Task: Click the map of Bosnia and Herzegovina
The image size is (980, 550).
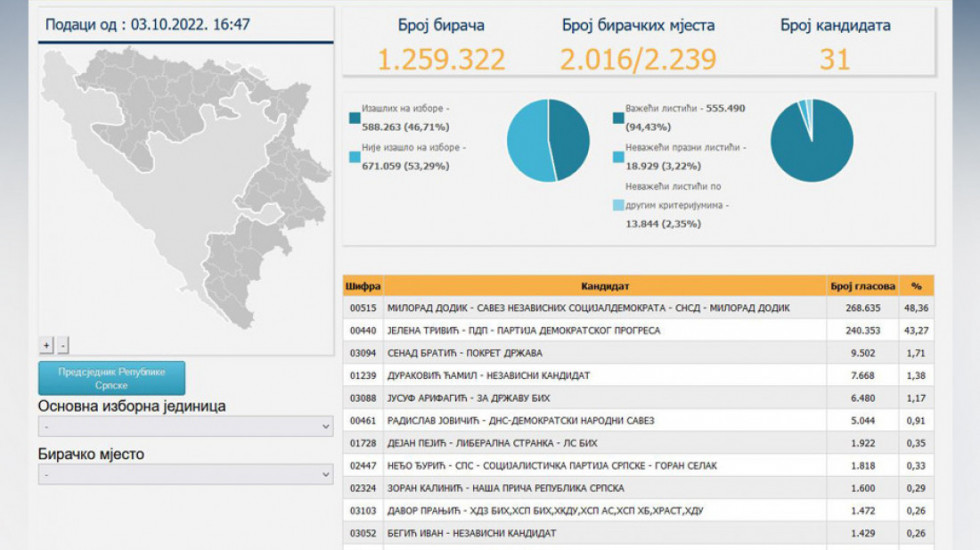Action: pyautogui.click(x=180, y=170)
